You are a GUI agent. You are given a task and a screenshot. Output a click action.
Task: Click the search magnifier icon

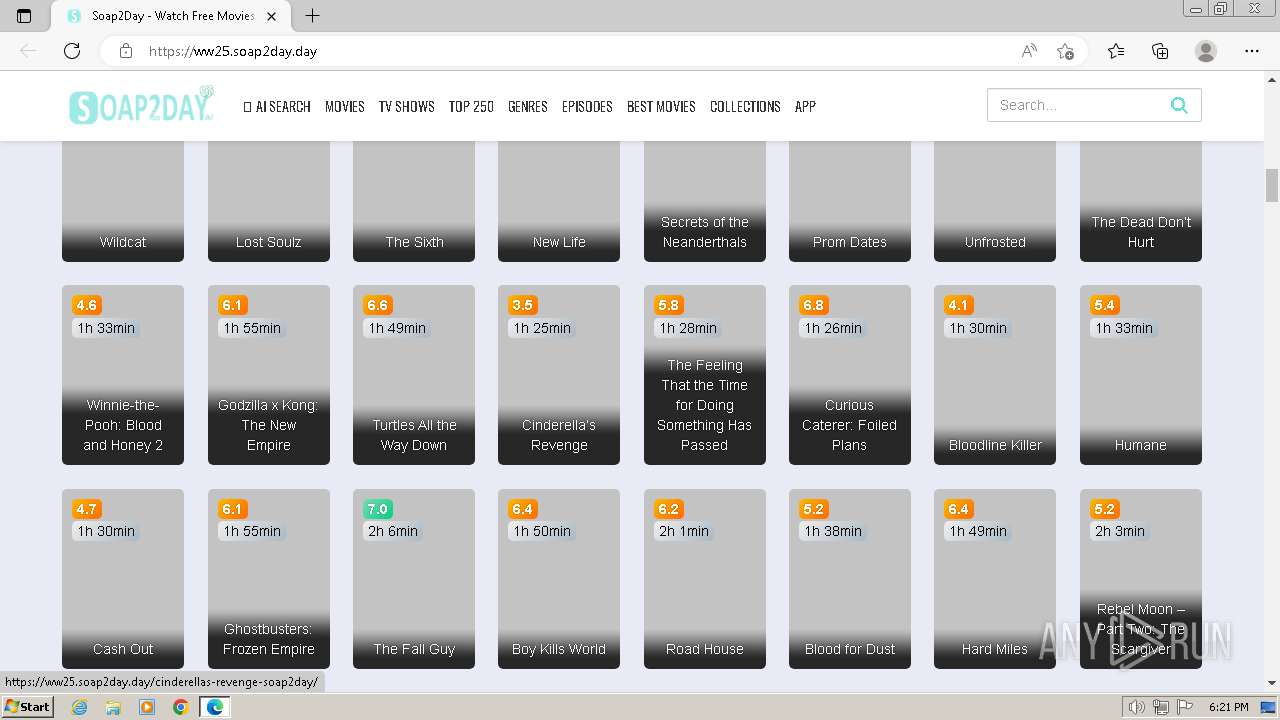coord(1179,105)
